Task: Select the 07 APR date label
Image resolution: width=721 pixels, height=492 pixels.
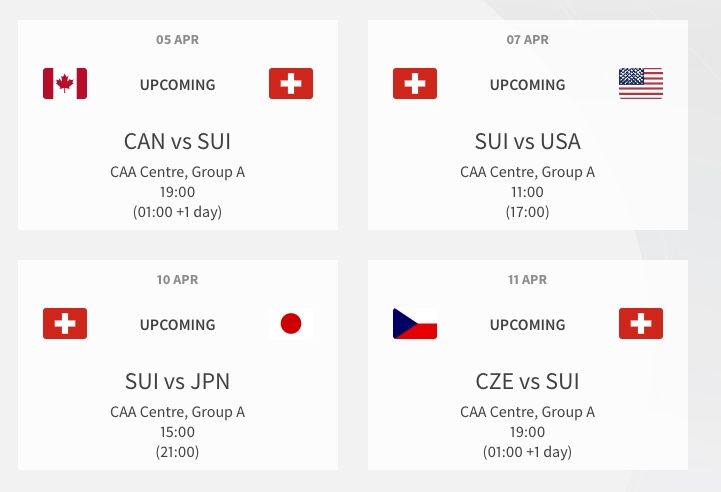Action: click(x=527, y=40)
